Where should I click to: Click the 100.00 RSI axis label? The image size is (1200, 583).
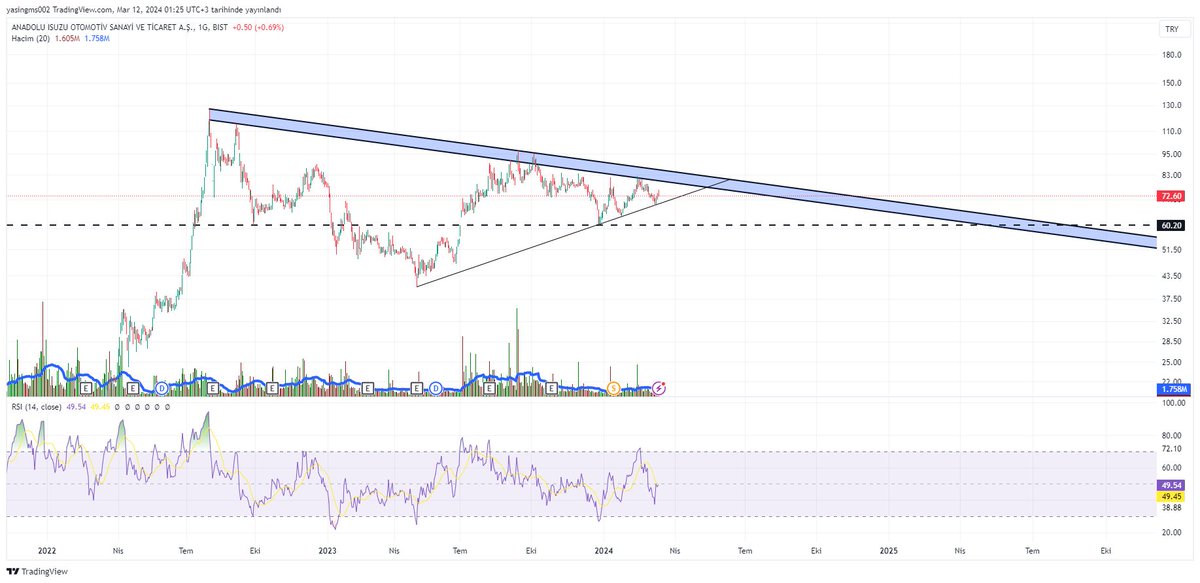click(1172, 404)
